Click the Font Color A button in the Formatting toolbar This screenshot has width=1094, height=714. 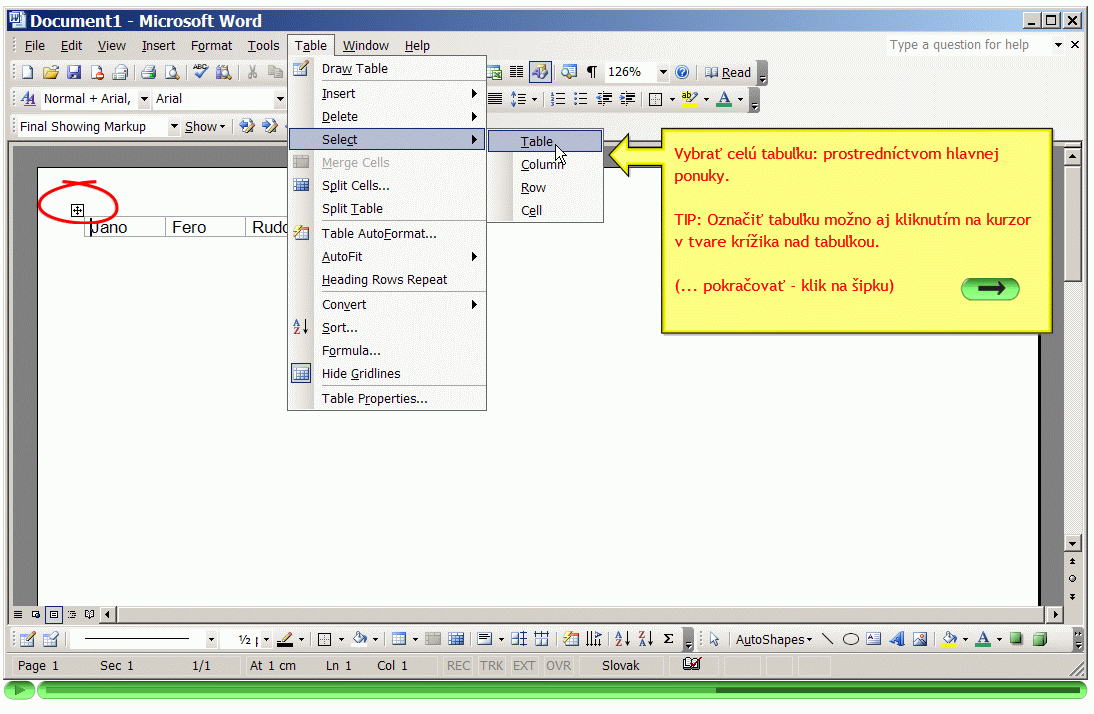724,98
